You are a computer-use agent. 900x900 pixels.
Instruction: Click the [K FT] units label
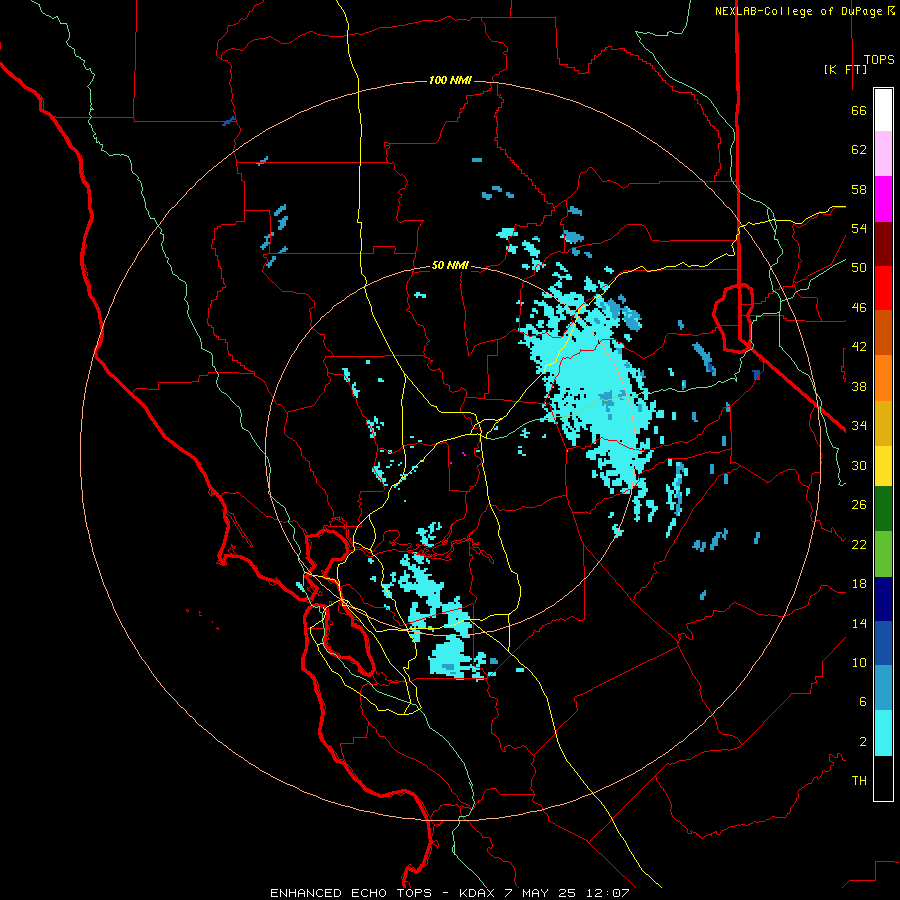[845, 69]
